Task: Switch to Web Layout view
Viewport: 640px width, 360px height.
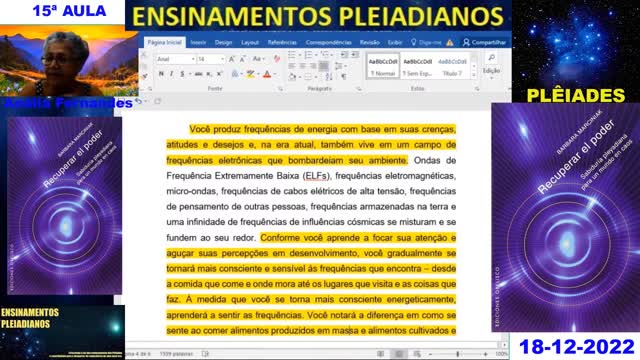Action: 417,354
